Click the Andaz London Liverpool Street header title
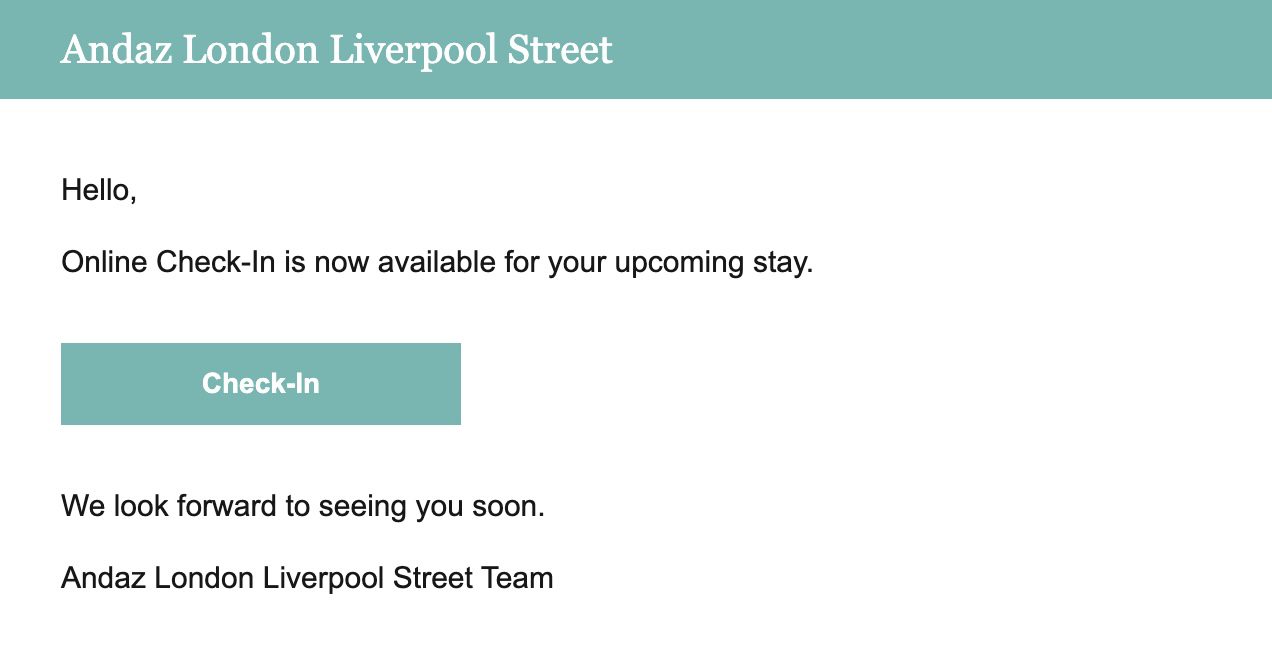 coord(336,50)
